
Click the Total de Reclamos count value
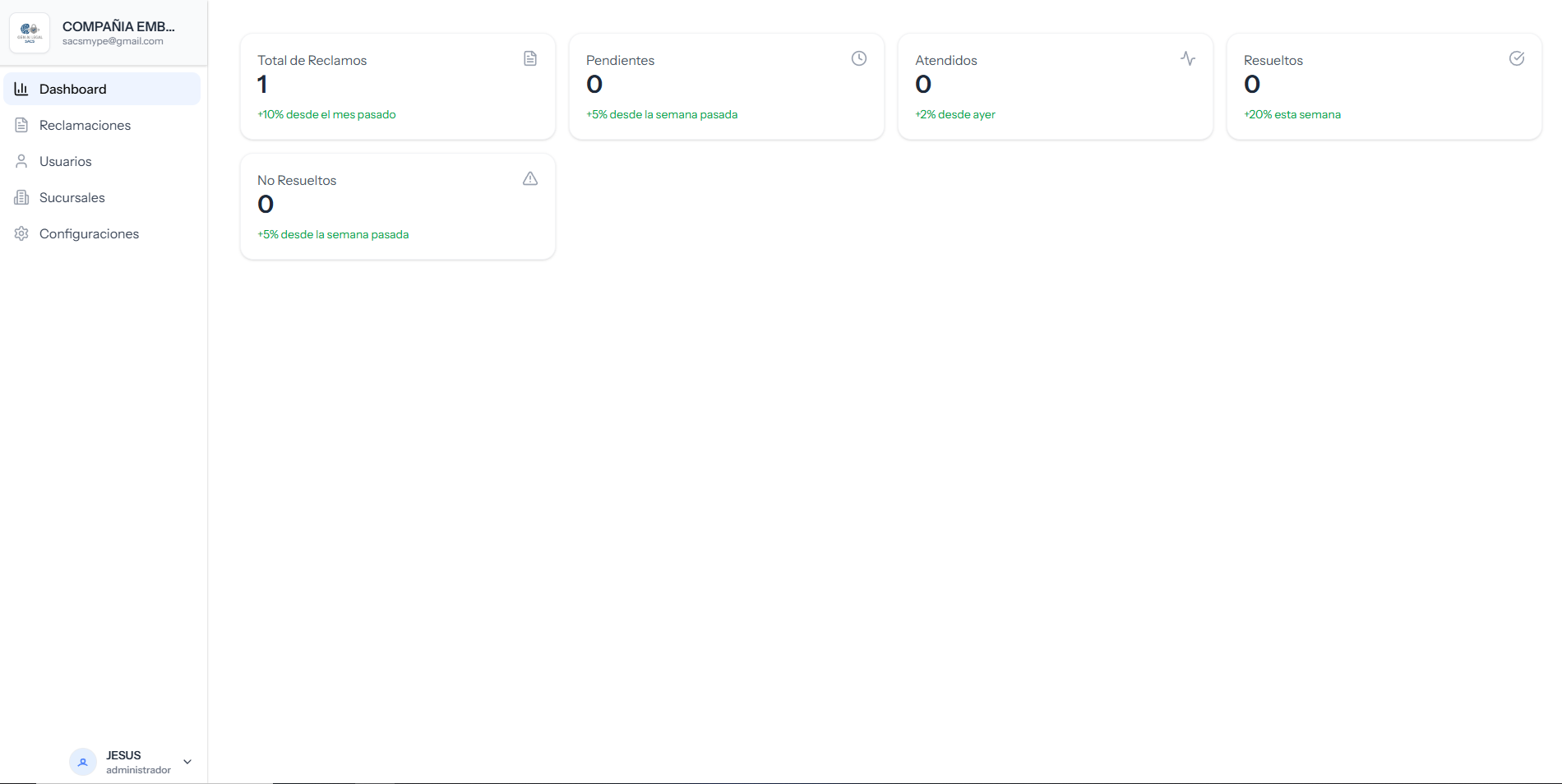(262, 84)
